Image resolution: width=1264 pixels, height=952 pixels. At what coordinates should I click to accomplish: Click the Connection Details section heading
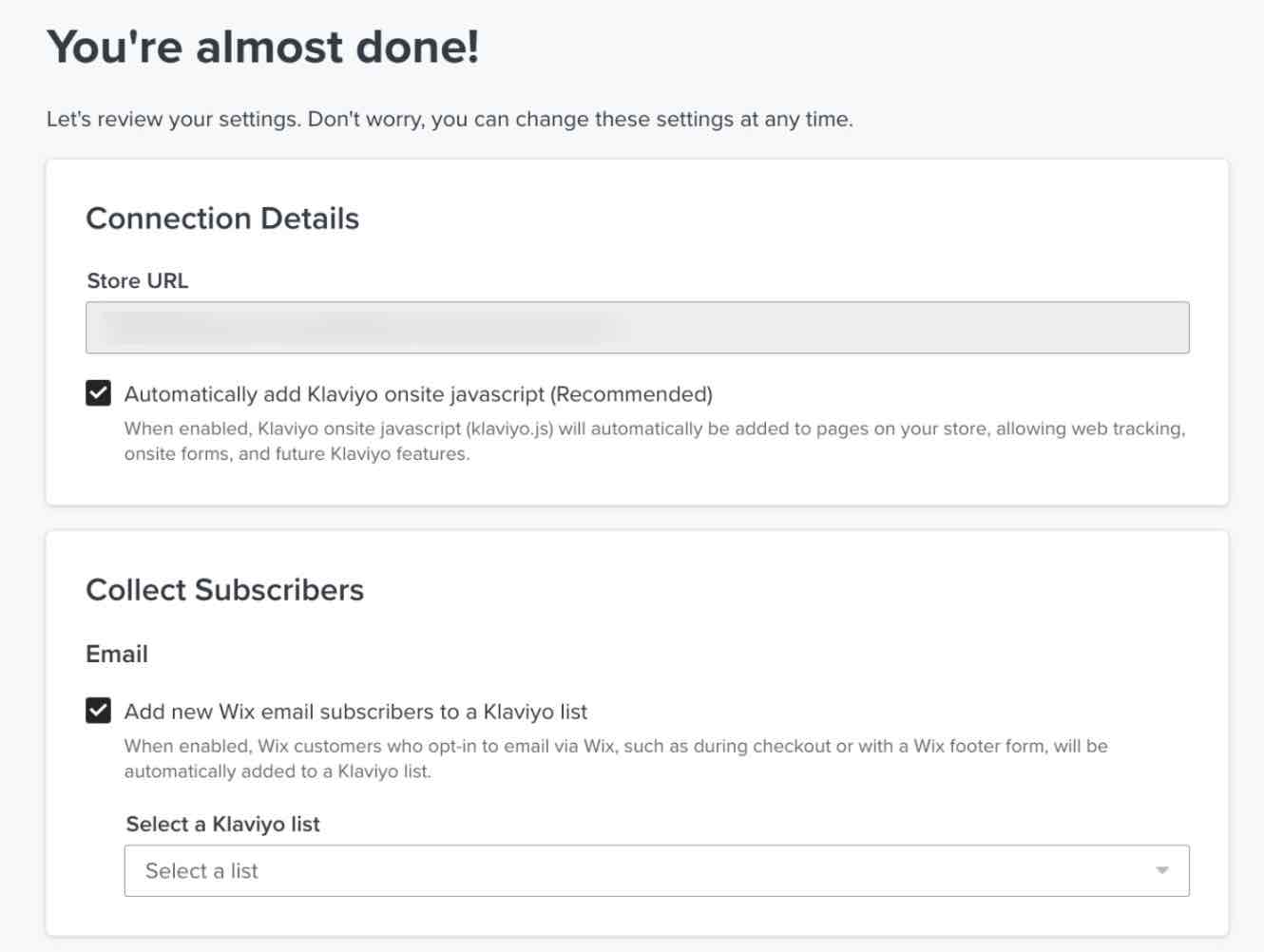tap(222, 219)
